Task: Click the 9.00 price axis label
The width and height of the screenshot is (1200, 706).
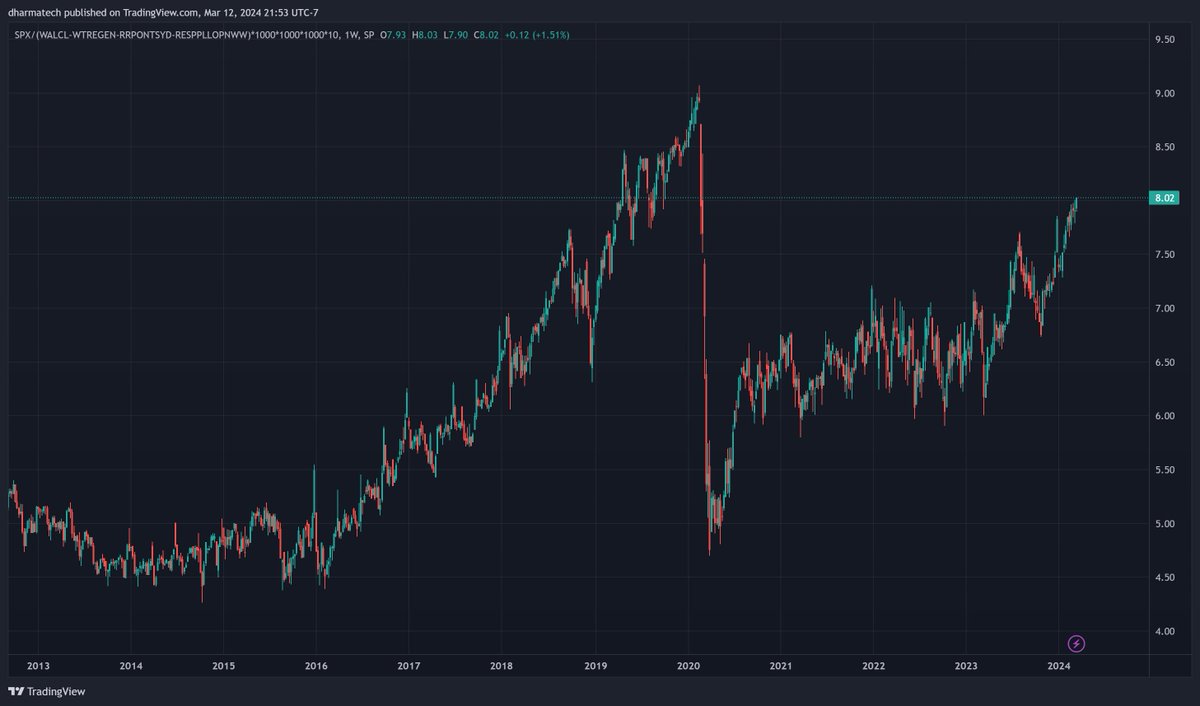Action: 1164,94
